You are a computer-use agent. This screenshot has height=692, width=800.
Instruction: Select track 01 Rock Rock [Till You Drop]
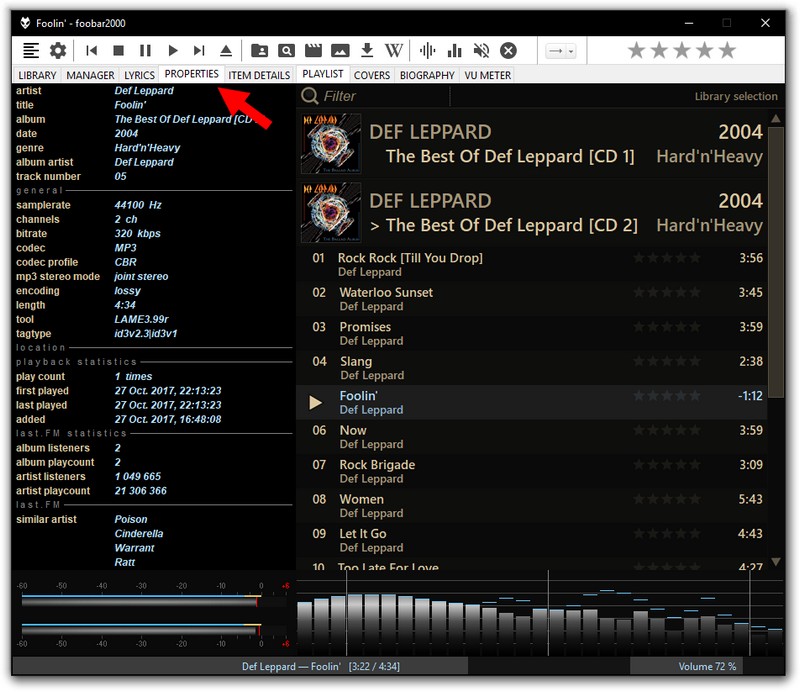(x=531, y=264)
